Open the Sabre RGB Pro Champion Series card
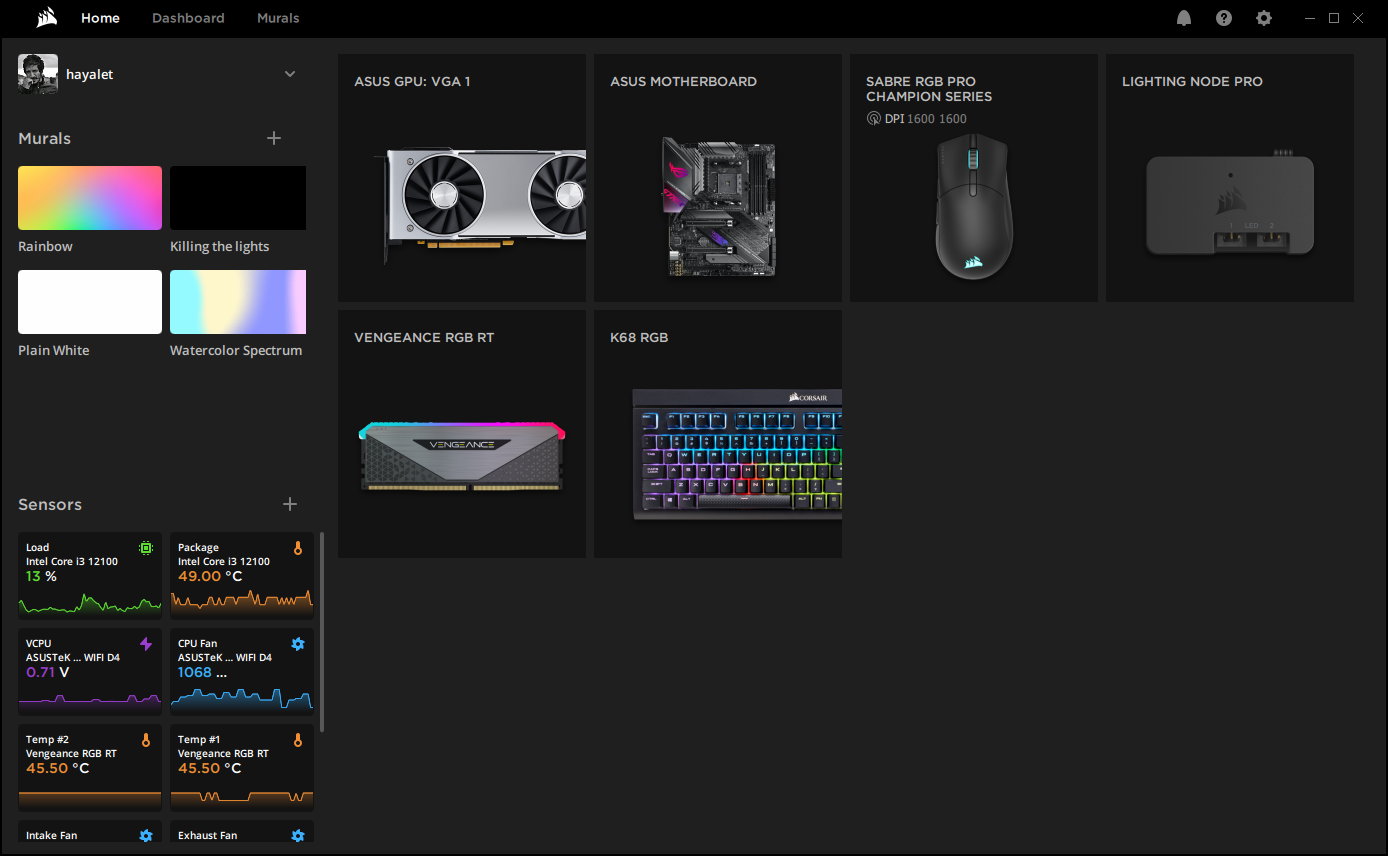1388x856 pixels. pos(974,178)
